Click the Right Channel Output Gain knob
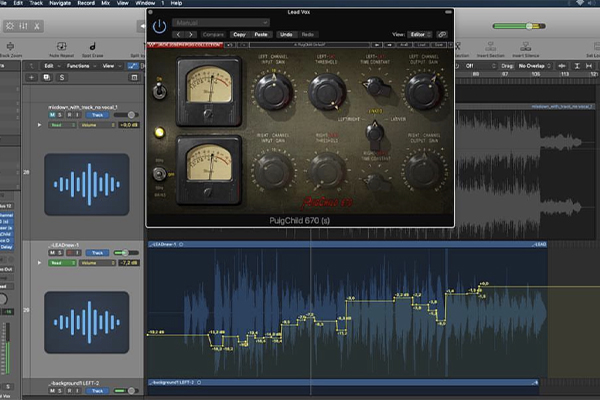Viewport: 600px width, 400px height. (x=424, y=171)
